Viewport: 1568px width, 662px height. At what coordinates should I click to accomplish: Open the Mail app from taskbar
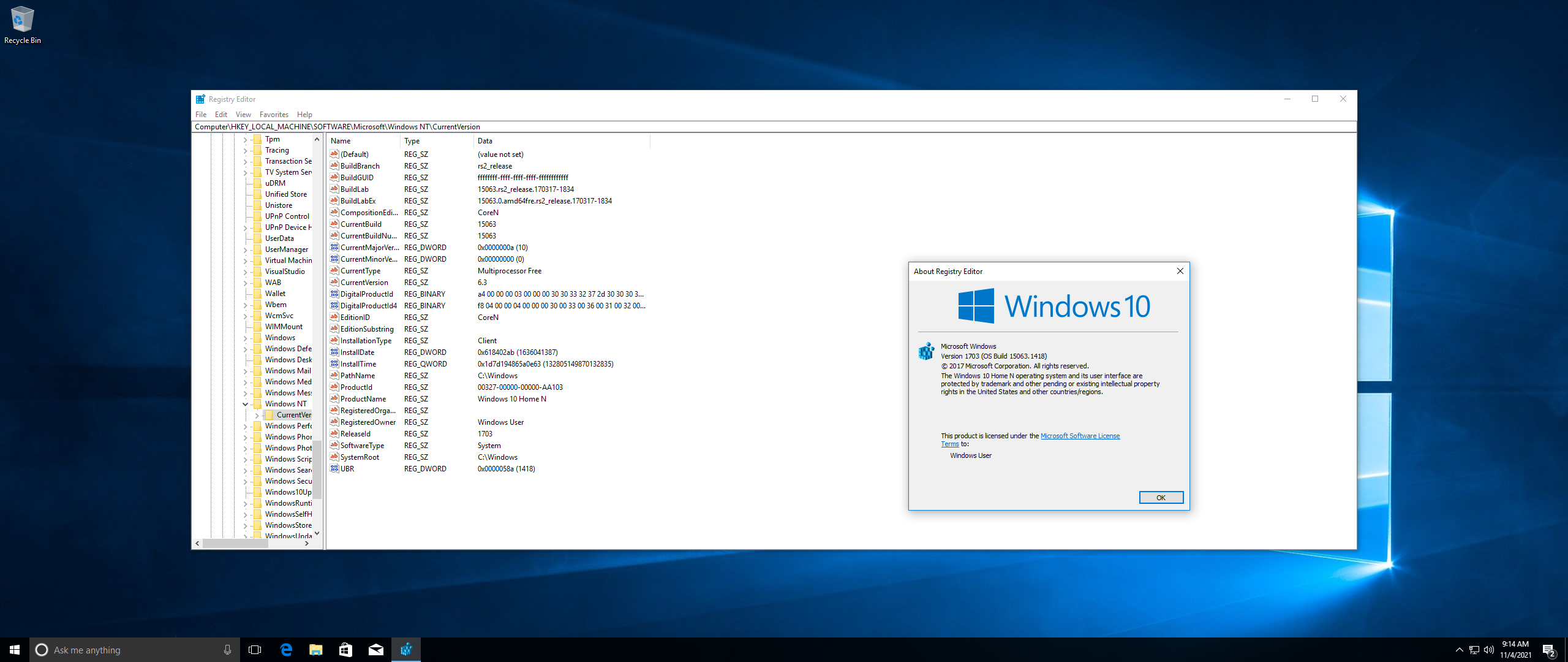coord(375,650)
